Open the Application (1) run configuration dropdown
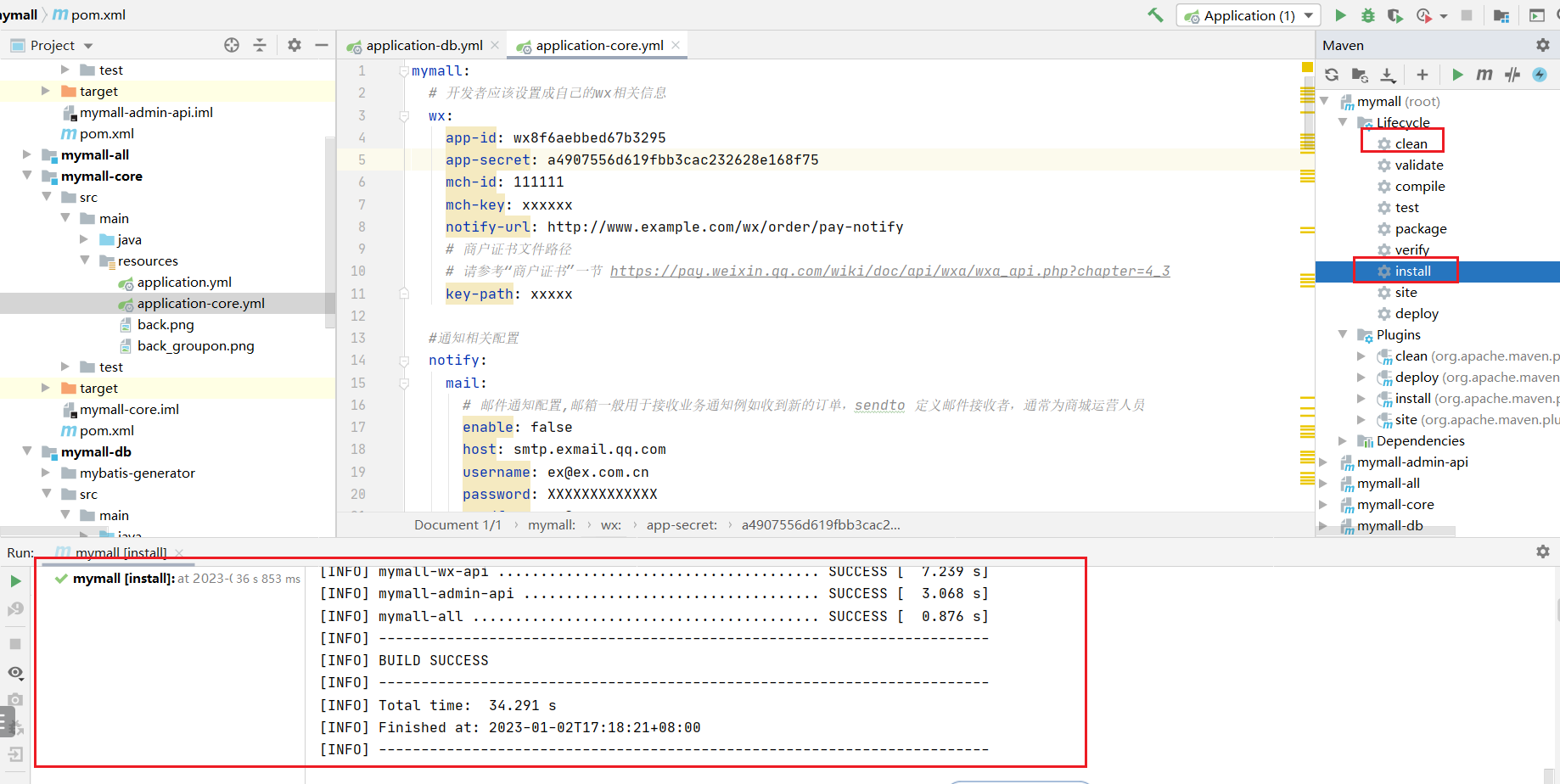 click(x=1249, y=15)
